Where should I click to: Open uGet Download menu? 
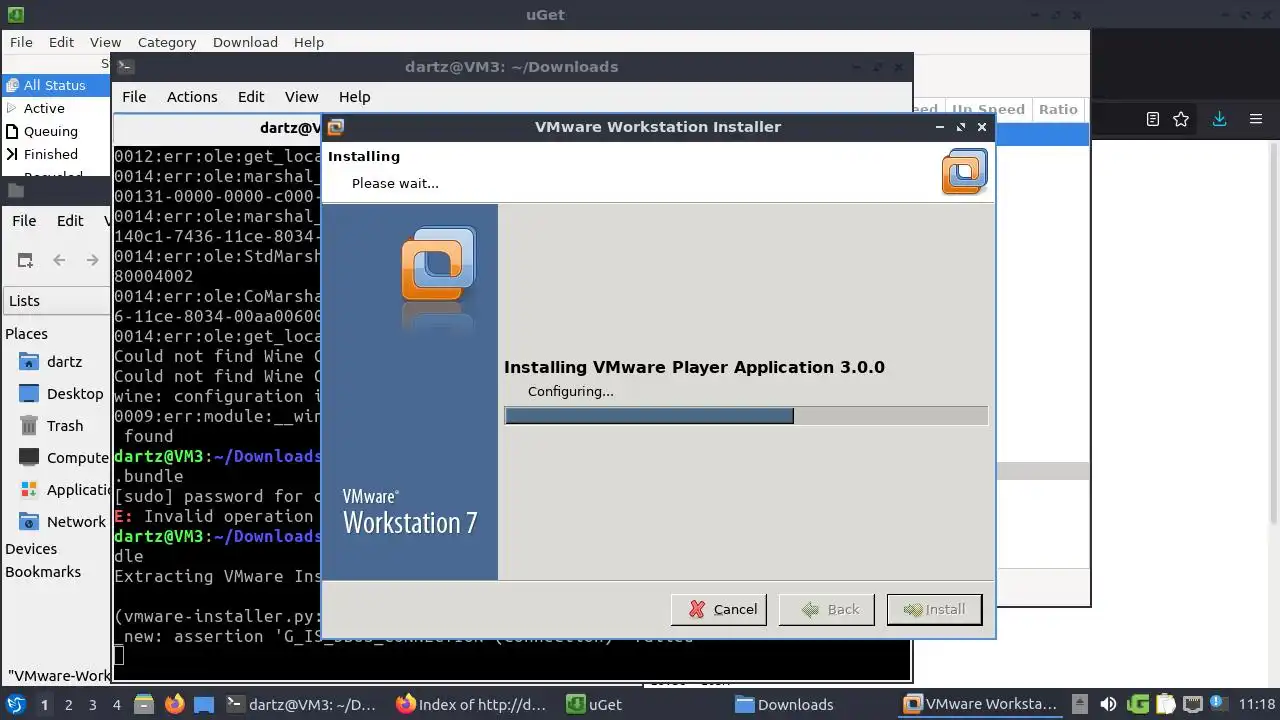[245, 42]
